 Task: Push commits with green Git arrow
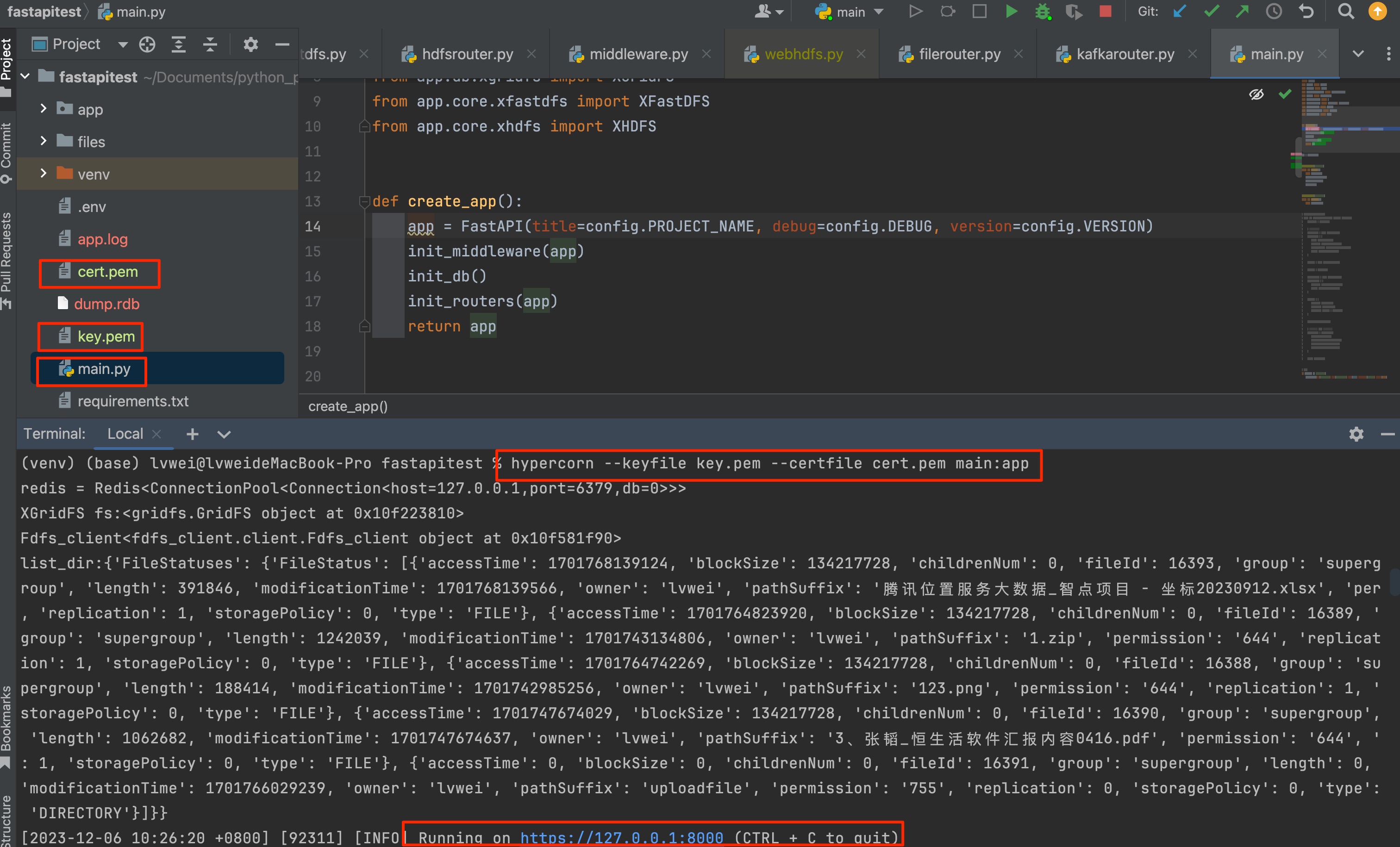point(1242,12)
